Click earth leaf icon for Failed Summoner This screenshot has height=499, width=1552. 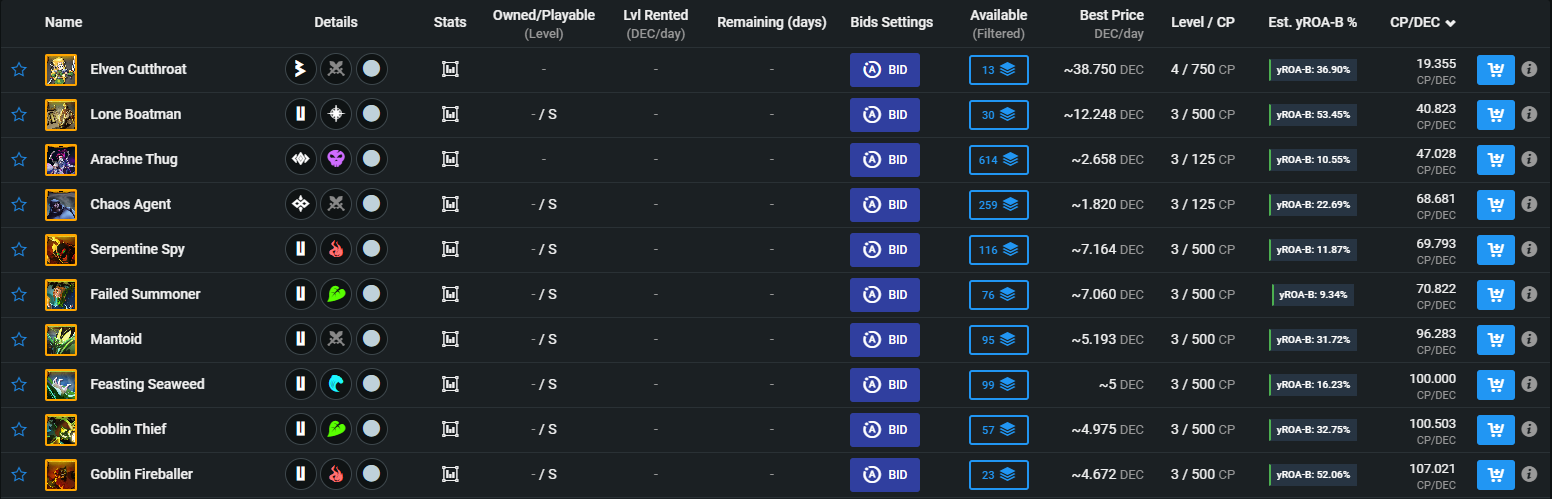pyautogui.click(x=336, y=295)
